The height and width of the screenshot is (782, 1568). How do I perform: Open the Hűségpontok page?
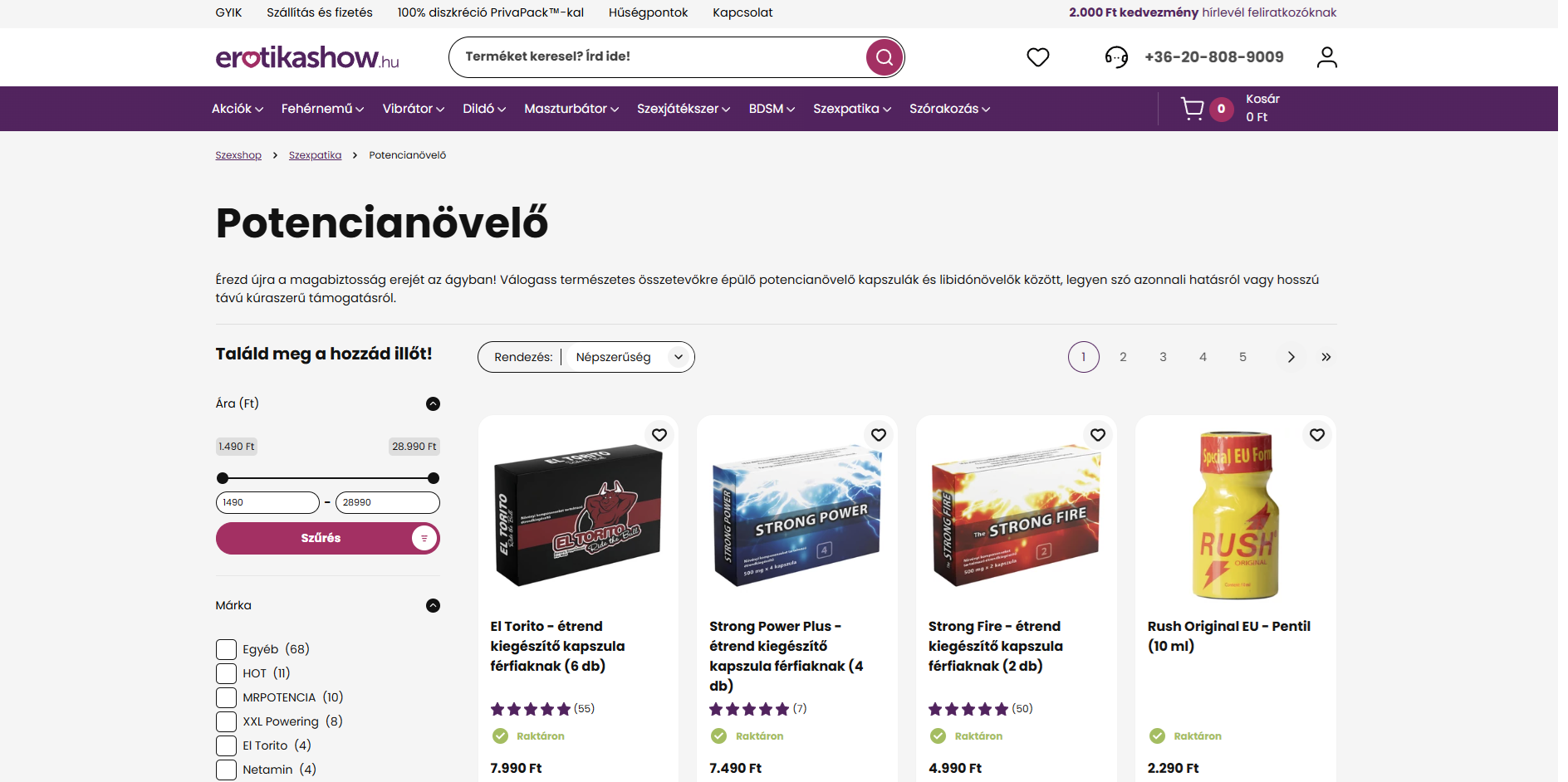[648, 12]
